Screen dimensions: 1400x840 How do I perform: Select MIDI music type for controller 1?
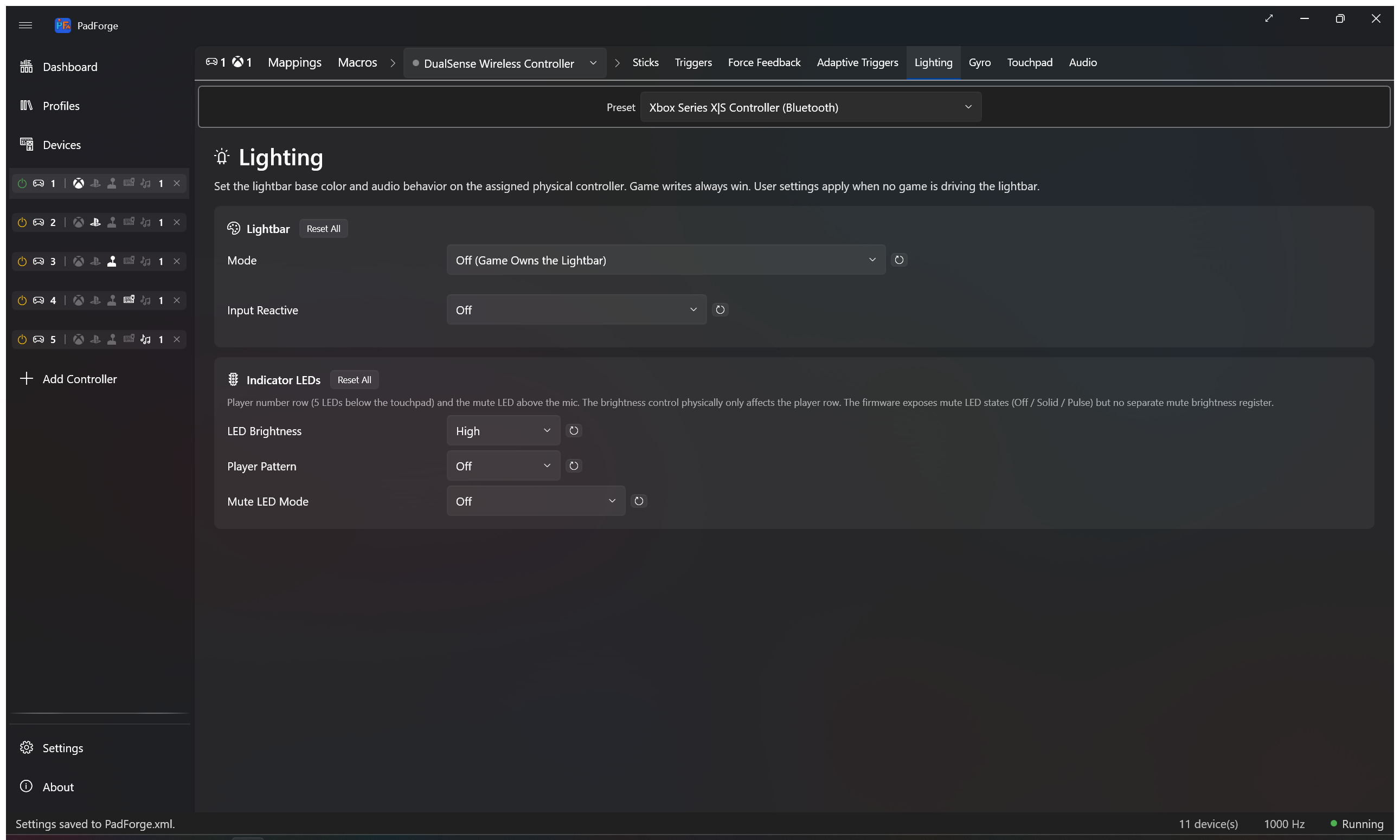145,183
